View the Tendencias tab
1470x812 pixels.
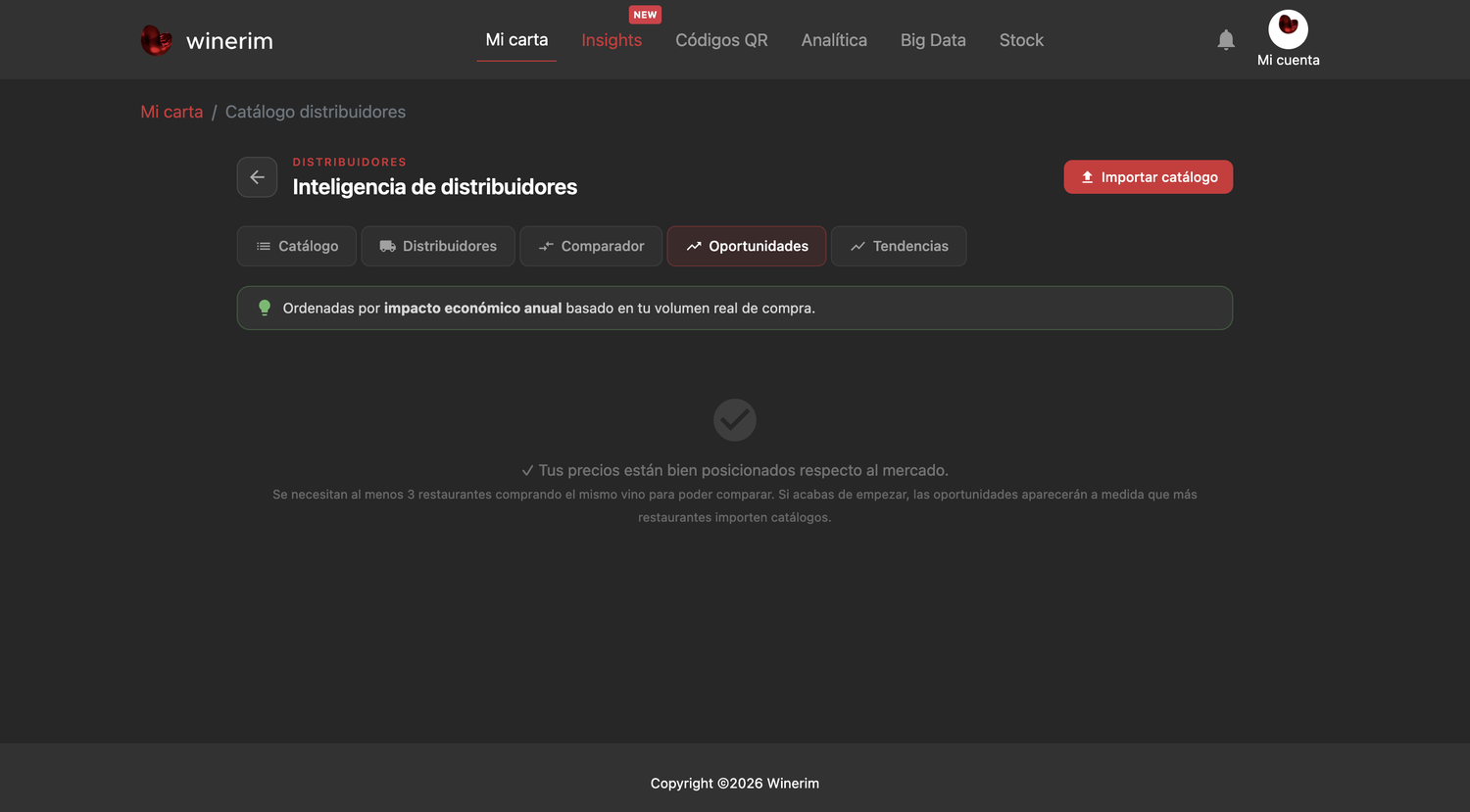(899, 246)
